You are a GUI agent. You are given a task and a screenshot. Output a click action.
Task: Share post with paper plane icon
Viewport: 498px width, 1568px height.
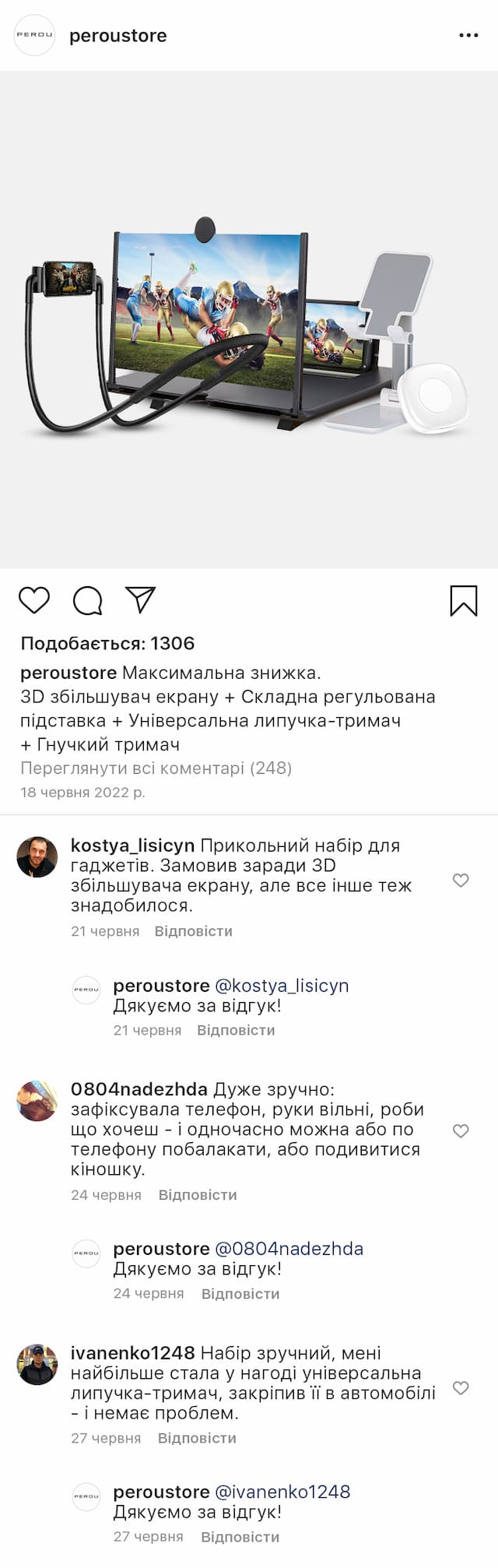coord(141,599)
